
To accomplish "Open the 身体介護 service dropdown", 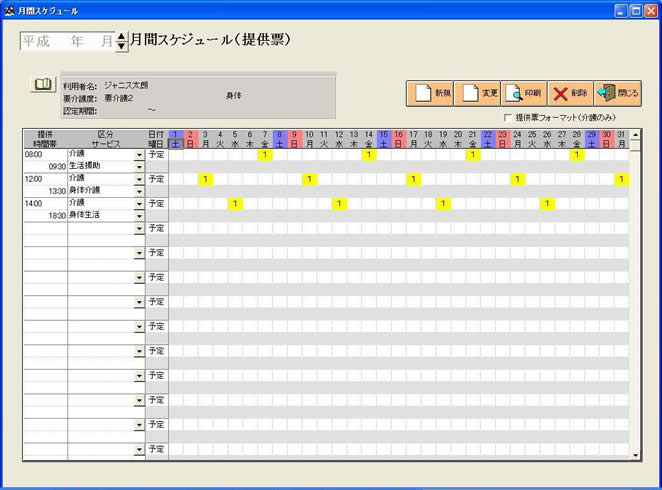I will point(139,190).
